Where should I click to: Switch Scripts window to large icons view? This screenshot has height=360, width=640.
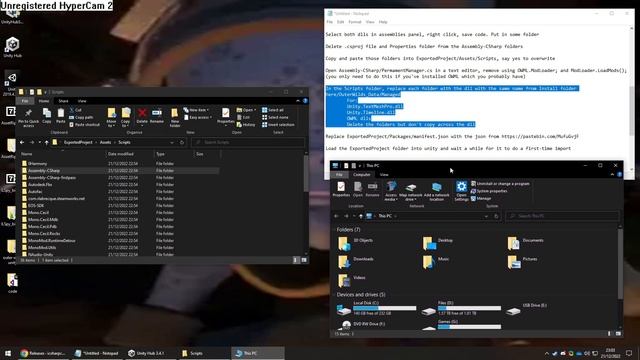point(304,260)
